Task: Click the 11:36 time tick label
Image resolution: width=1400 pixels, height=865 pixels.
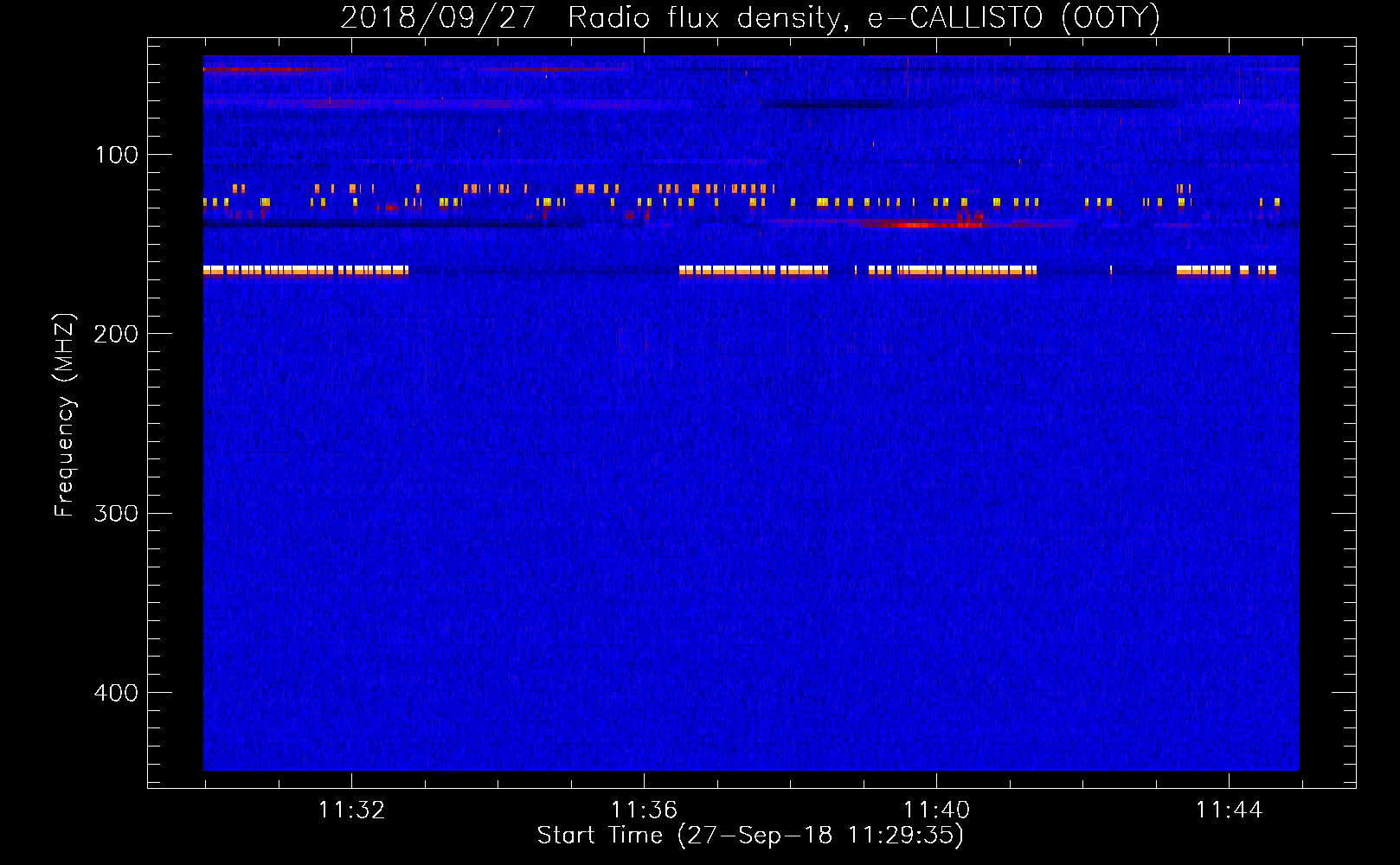Action: (644, 811)
